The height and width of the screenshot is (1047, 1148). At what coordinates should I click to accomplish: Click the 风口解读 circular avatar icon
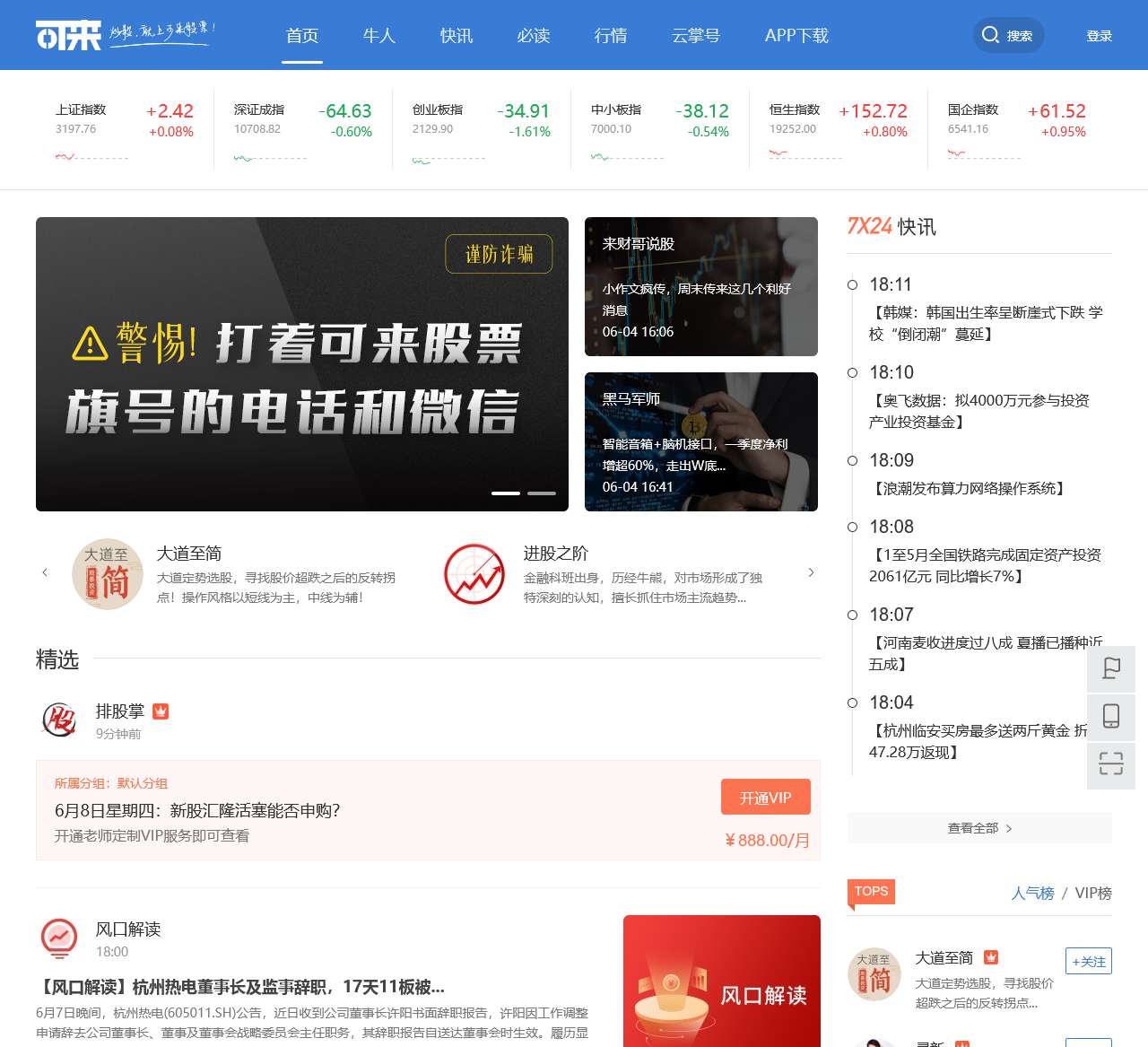(59, 938)
